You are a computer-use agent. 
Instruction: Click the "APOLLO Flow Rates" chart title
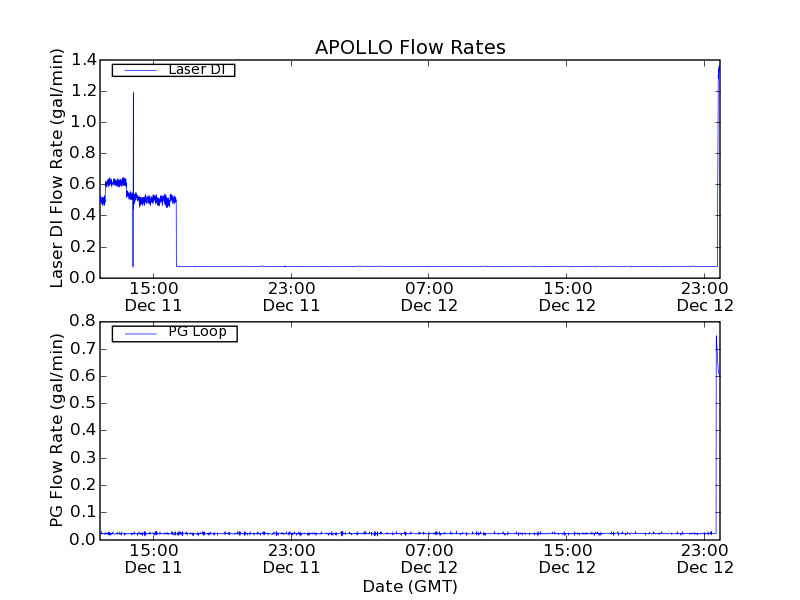(410, 47)
